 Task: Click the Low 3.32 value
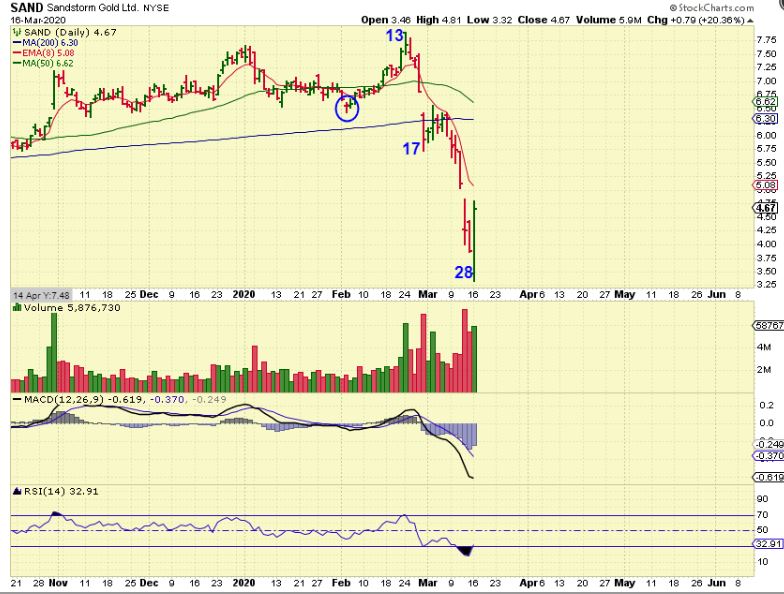490,20
